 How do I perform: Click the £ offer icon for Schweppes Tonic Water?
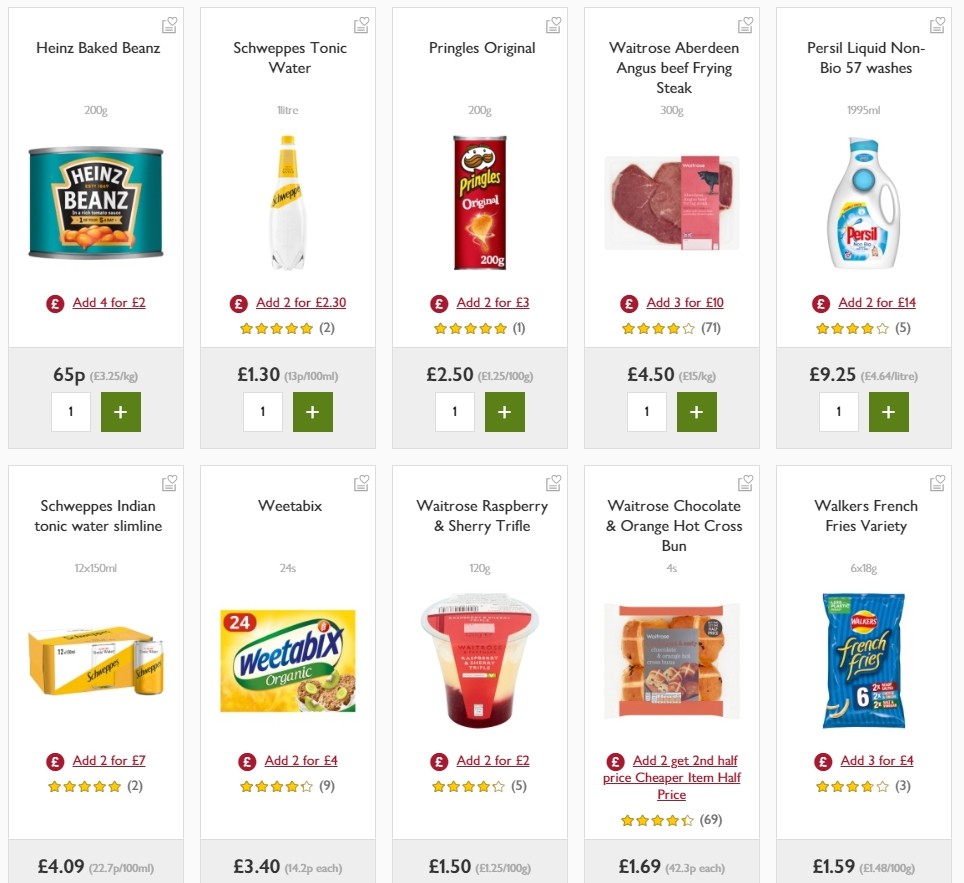coord(238,302)
